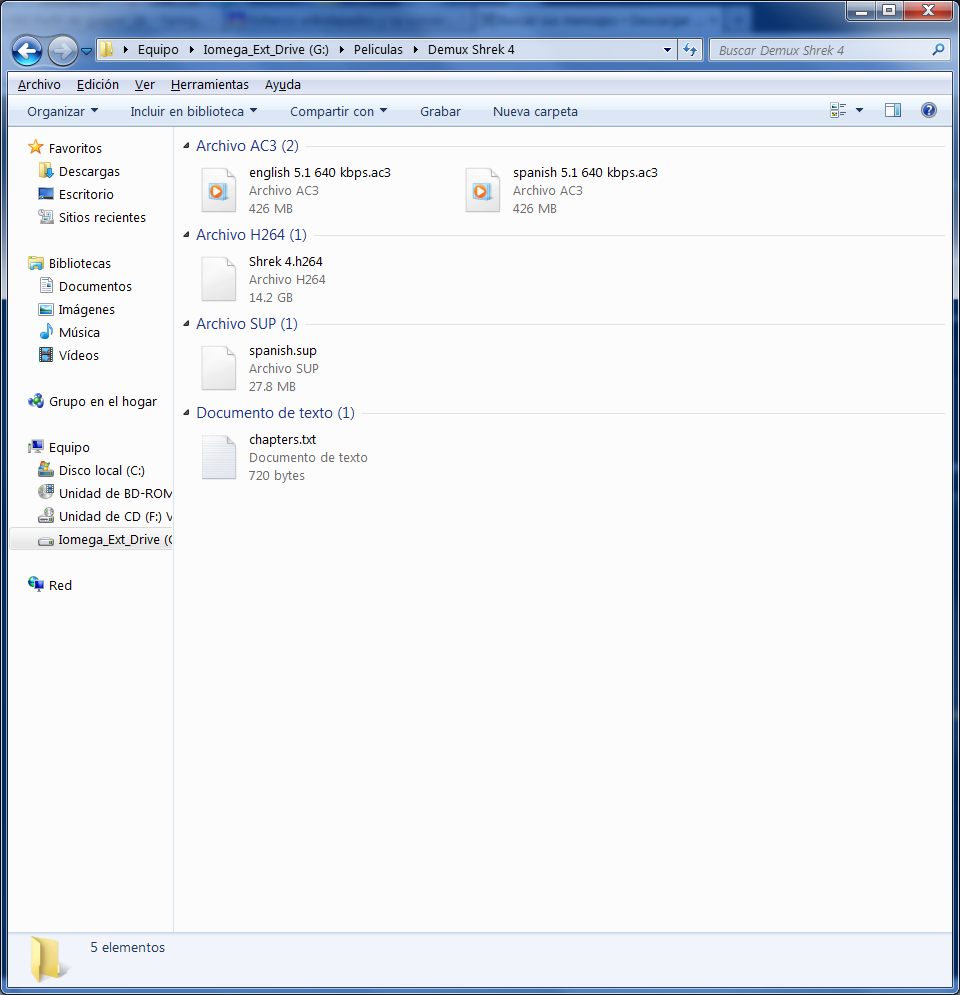Expand the arrow after Peliculas breadcrumb
The height and width of the screenshot is (995, 960).
click(416, 49)
